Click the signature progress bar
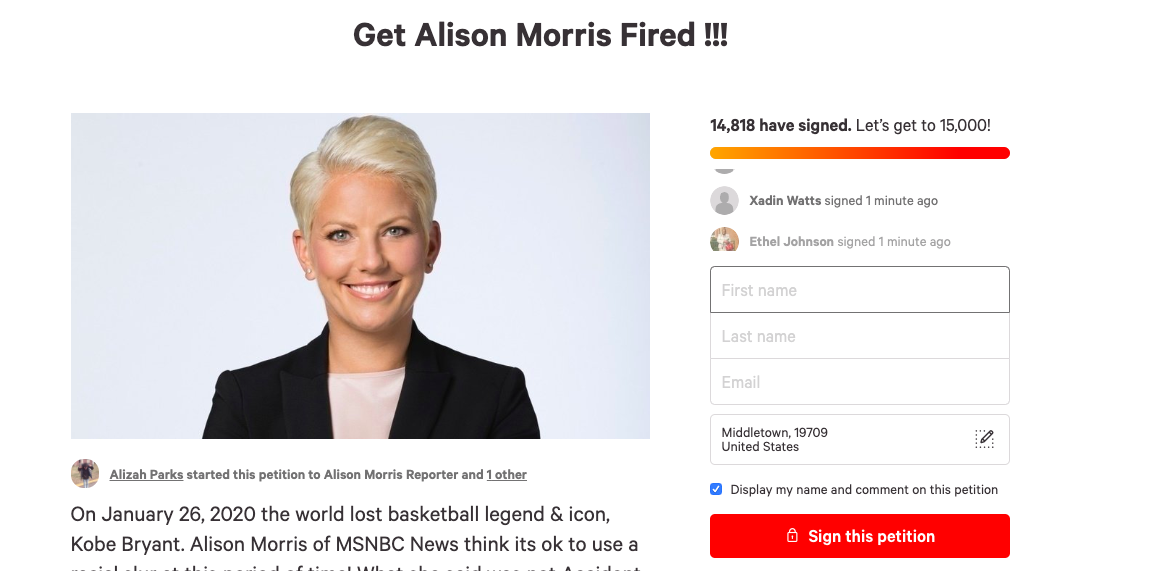This screenshot has width=1150, height=571. pyautogui.click(x=860, y=152)
